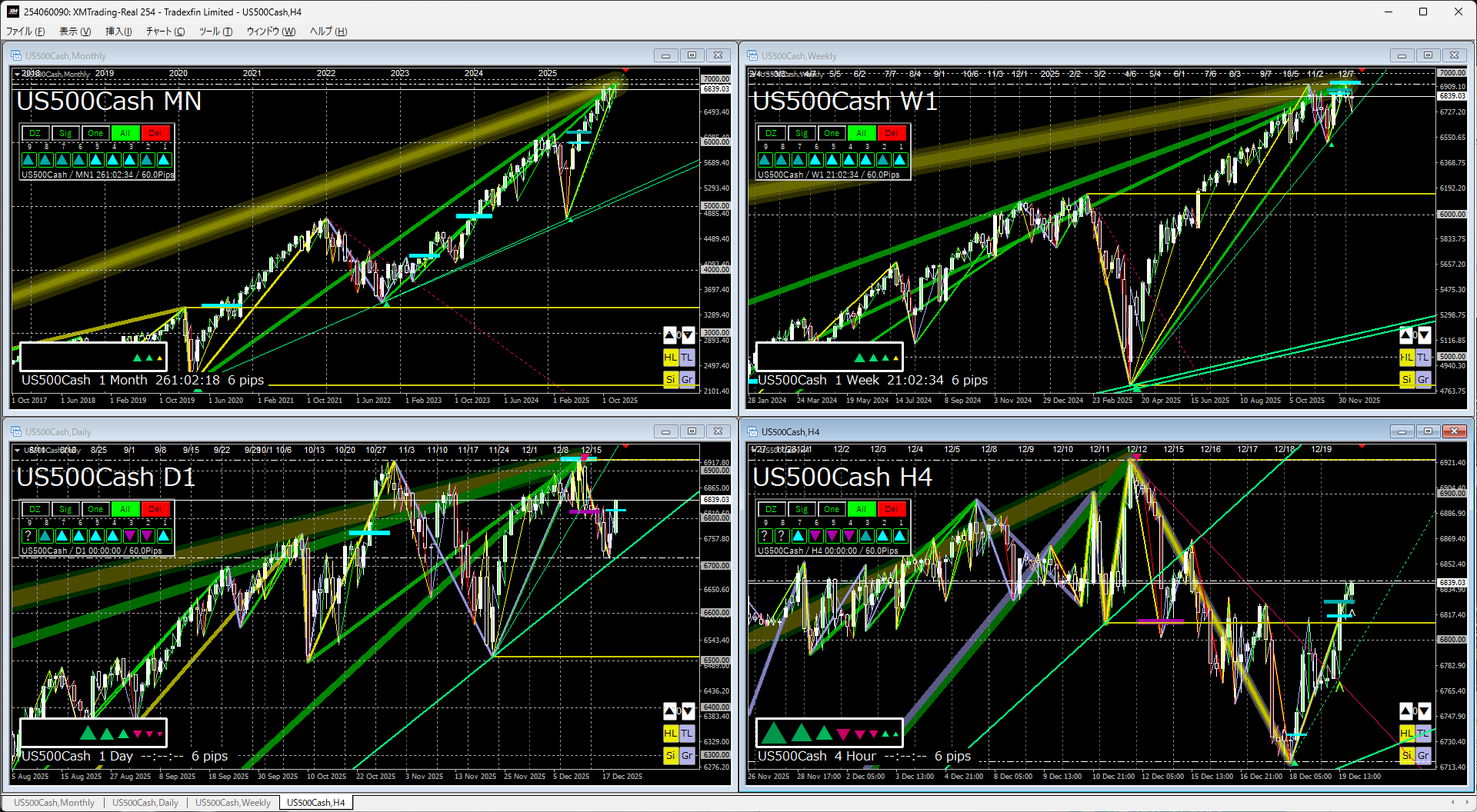Toggle the HL button in the Weekly chart

(x=1406, y=358)
